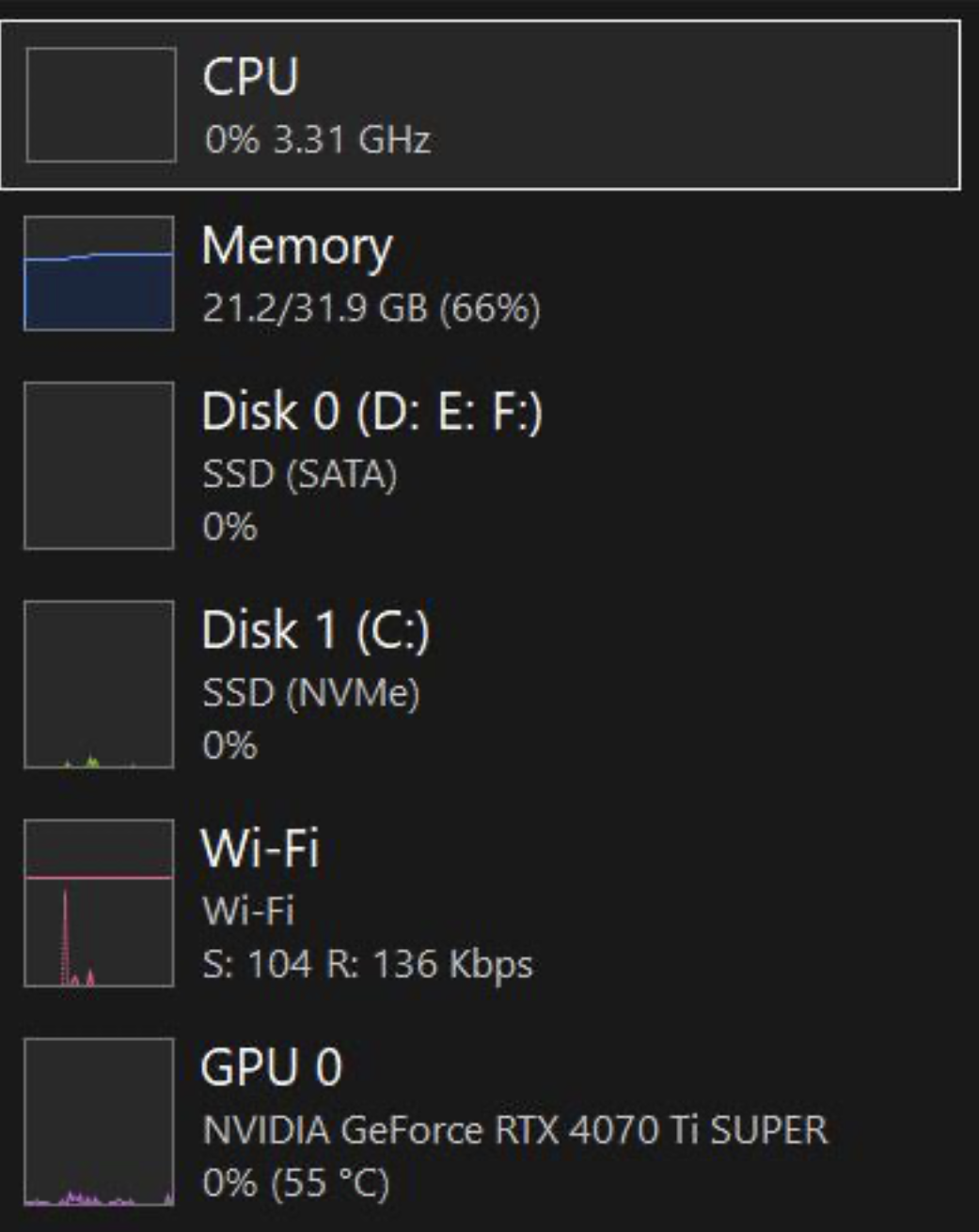Image resolution: width=979 pixels, height=1232 pixels.
Task: Open the GPU 0 purple usage graph
Action: point(99,1122)
